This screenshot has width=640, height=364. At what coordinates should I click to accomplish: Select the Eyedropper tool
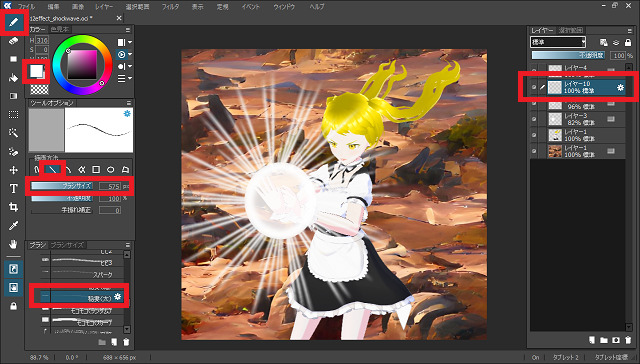[x=13, y=226]
